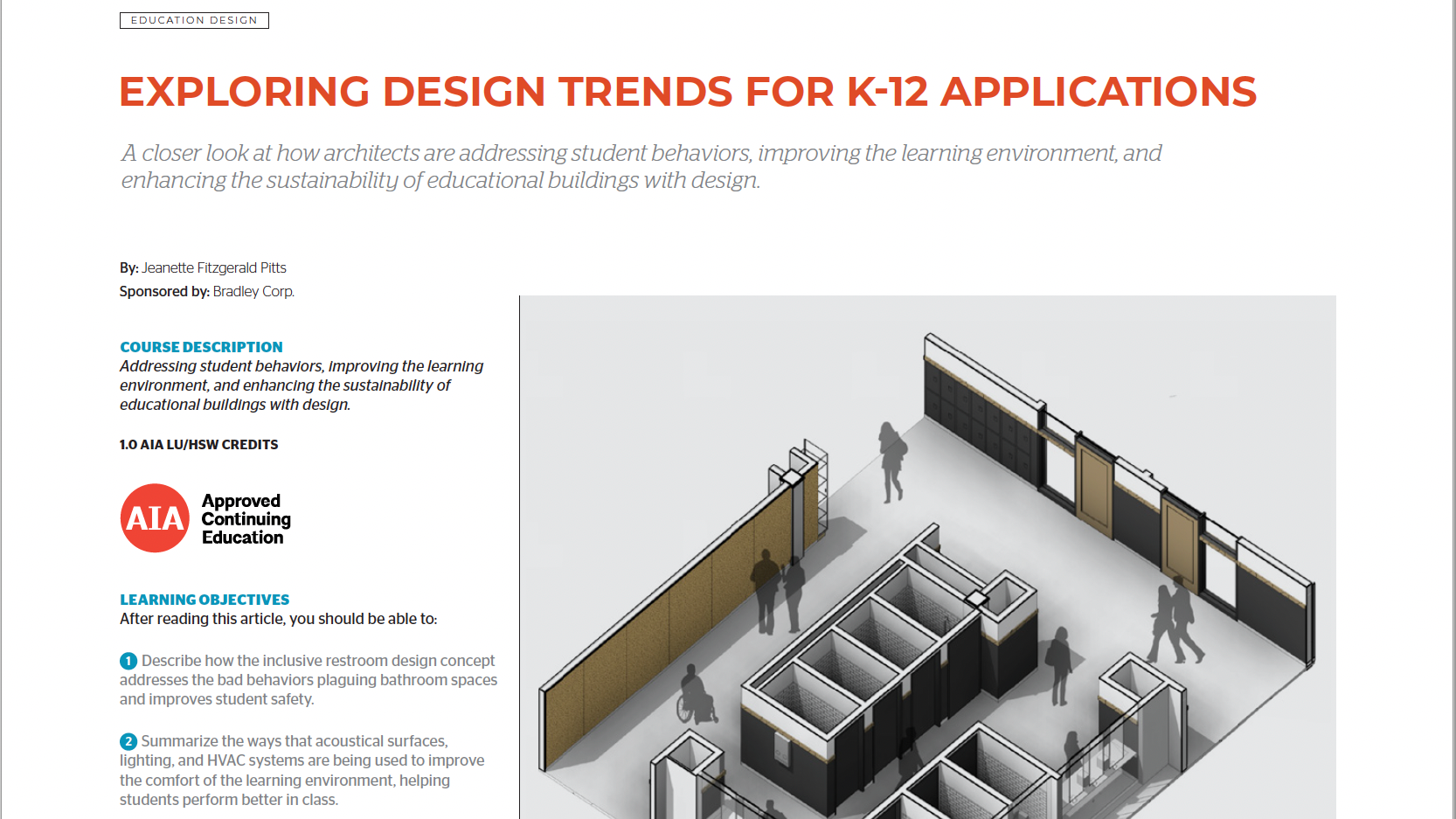Click the EDUCATION DESIGN boxed label
1456x819 pixels.
(194, 20)
